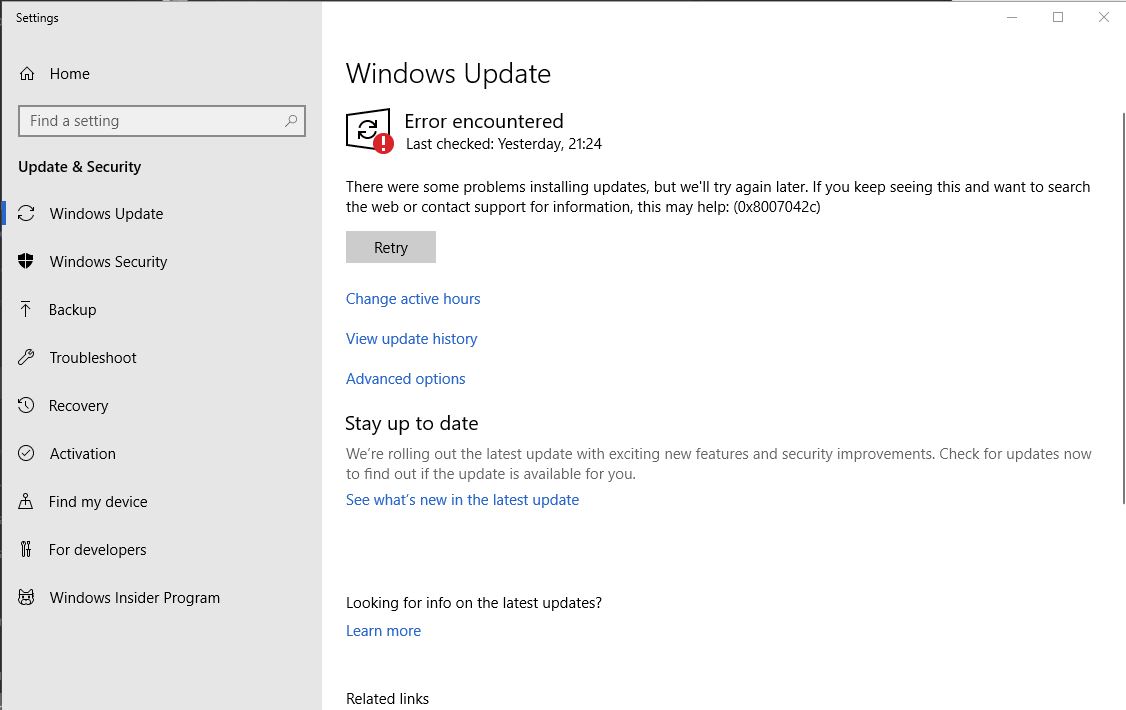Open View update history link

411,339
